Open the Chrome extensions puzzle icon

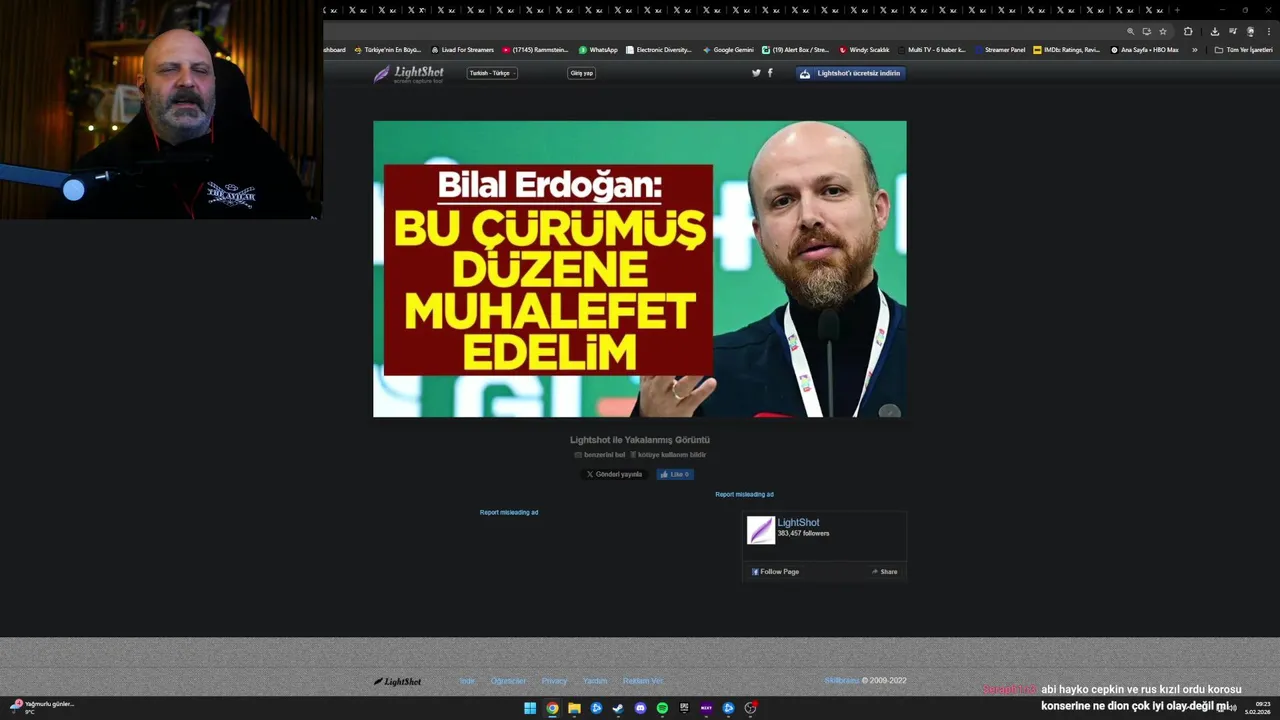1188,31
